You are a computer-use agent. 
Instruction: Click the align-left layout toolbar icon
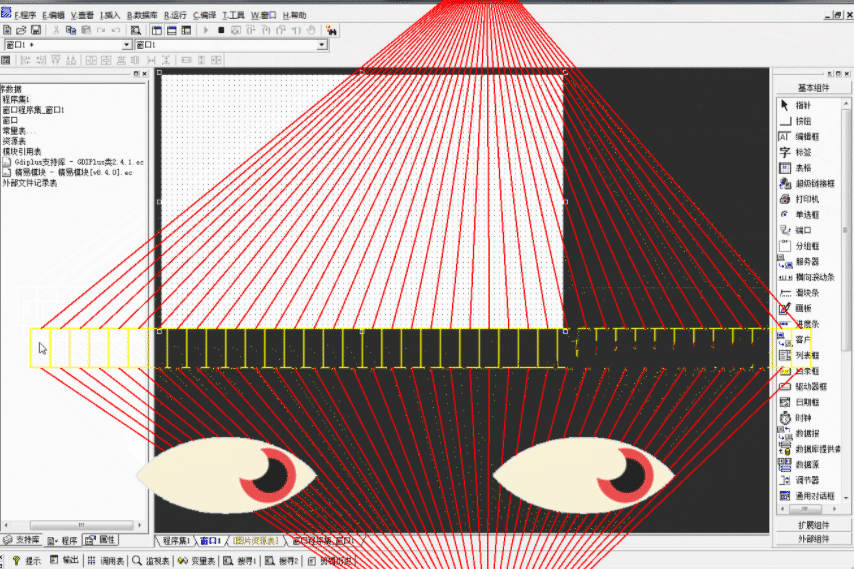tap(26, 60)
